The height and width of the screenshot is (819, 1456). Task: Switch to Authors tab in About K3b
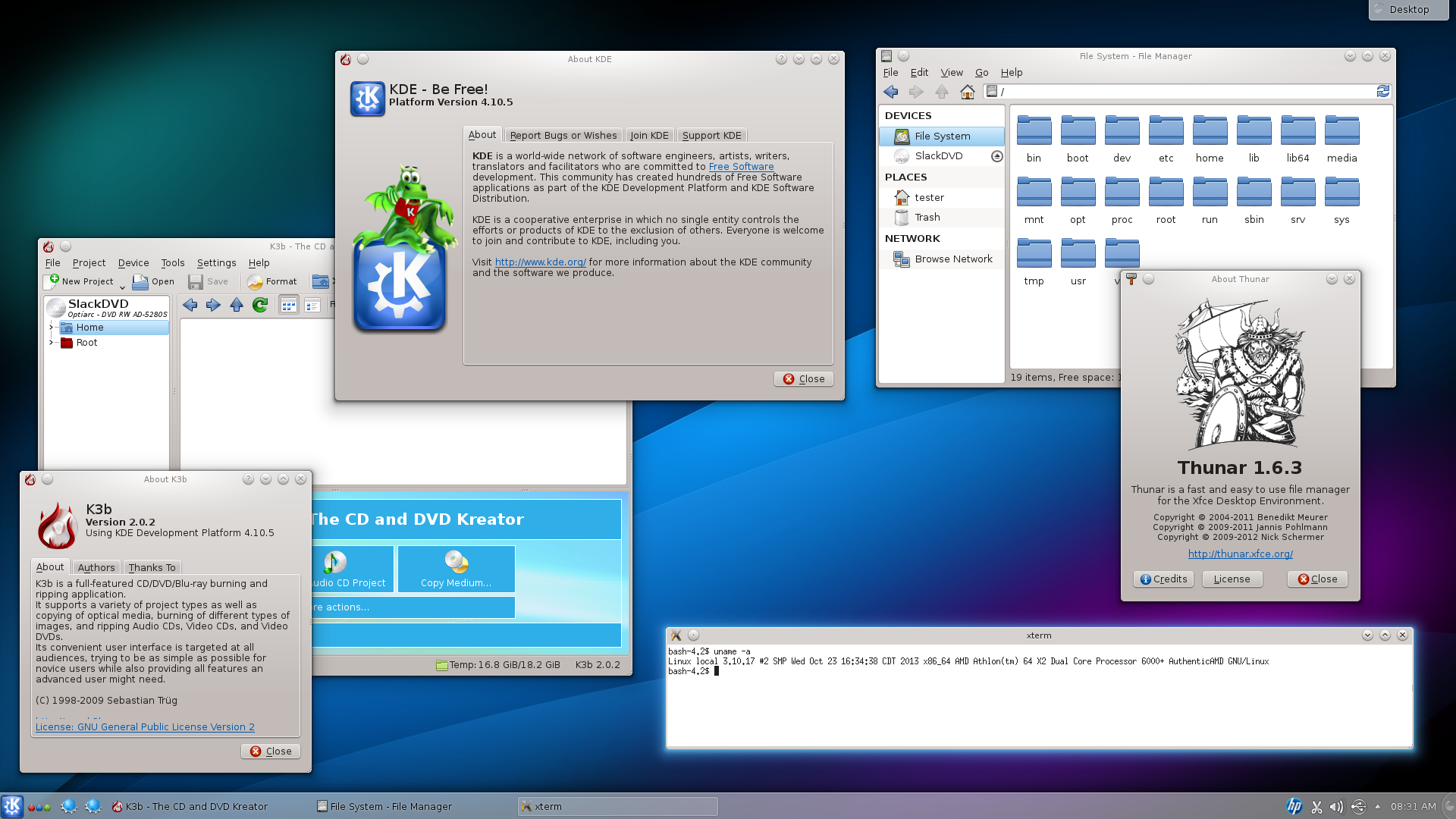point(96,567)
